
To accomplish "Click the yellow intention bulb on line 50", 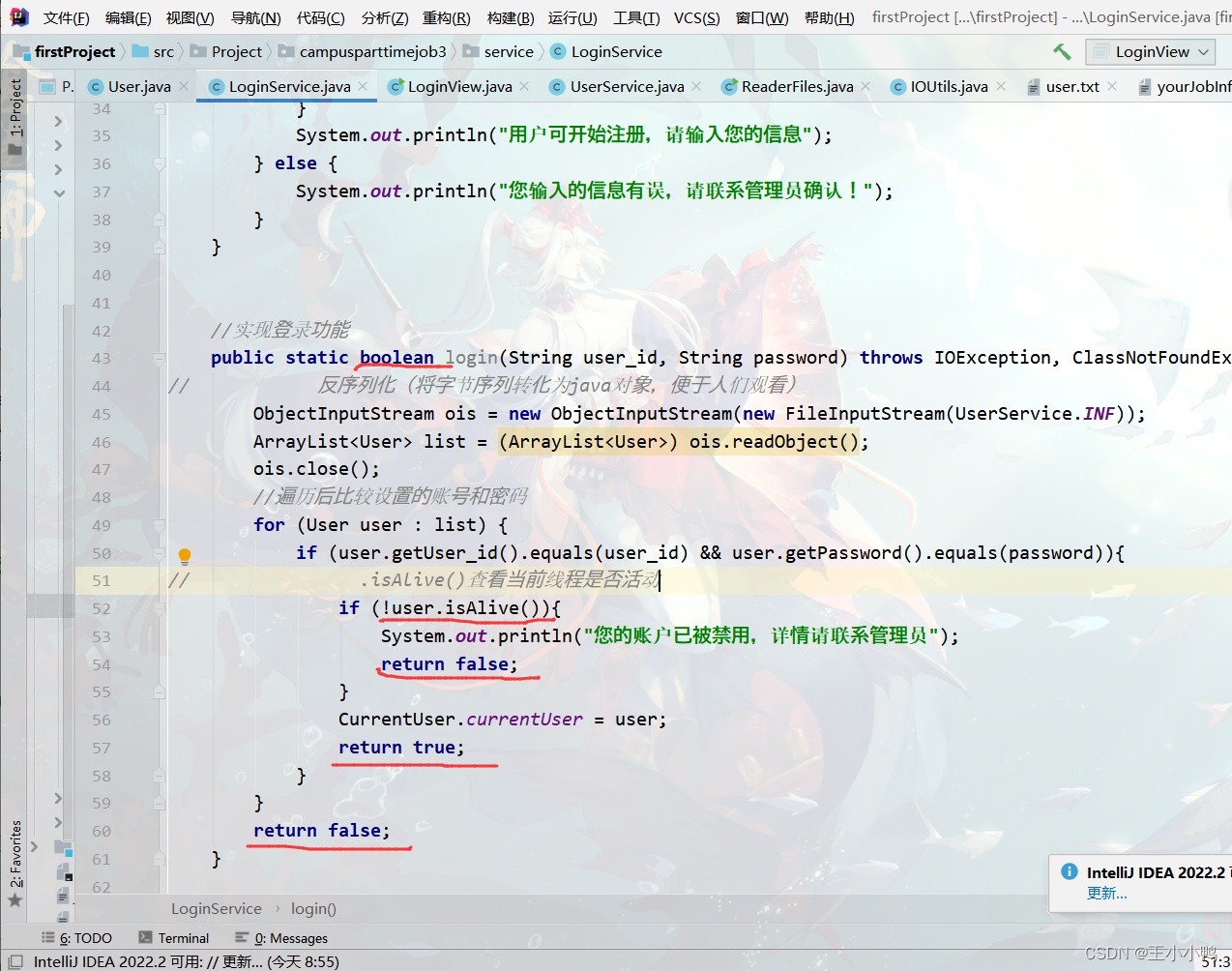I will [x=185, y=556].
